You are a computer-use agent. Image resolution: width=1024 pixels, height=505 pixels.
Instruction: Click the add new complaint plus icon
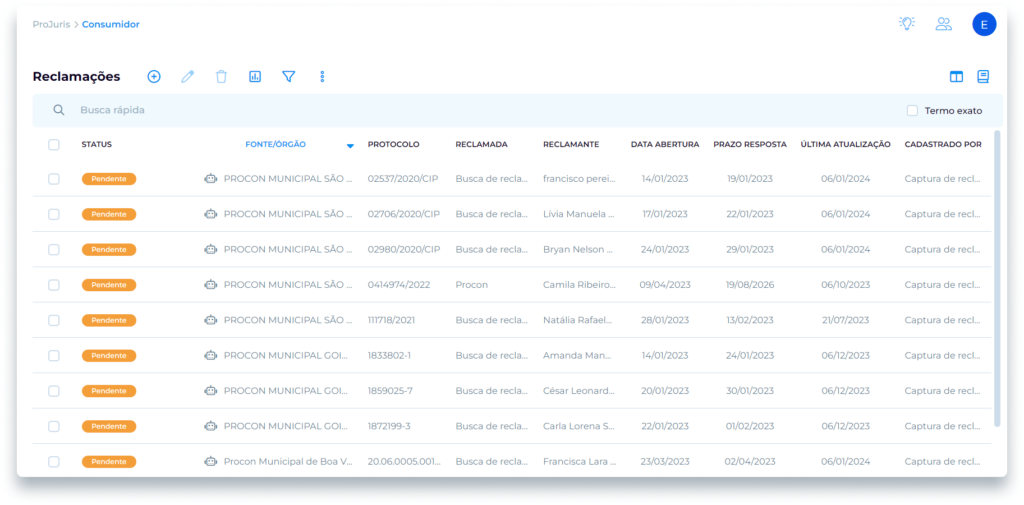(x=154, y=76)
